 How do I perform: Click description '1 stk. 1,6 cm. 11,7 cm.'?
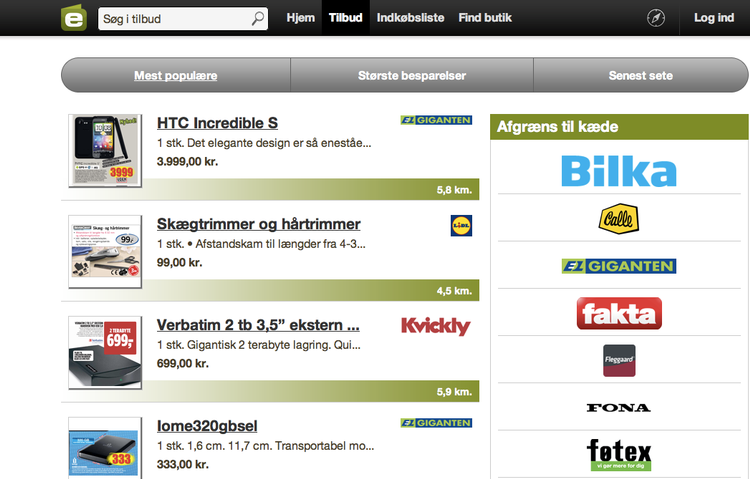click(x=265, y=446)
